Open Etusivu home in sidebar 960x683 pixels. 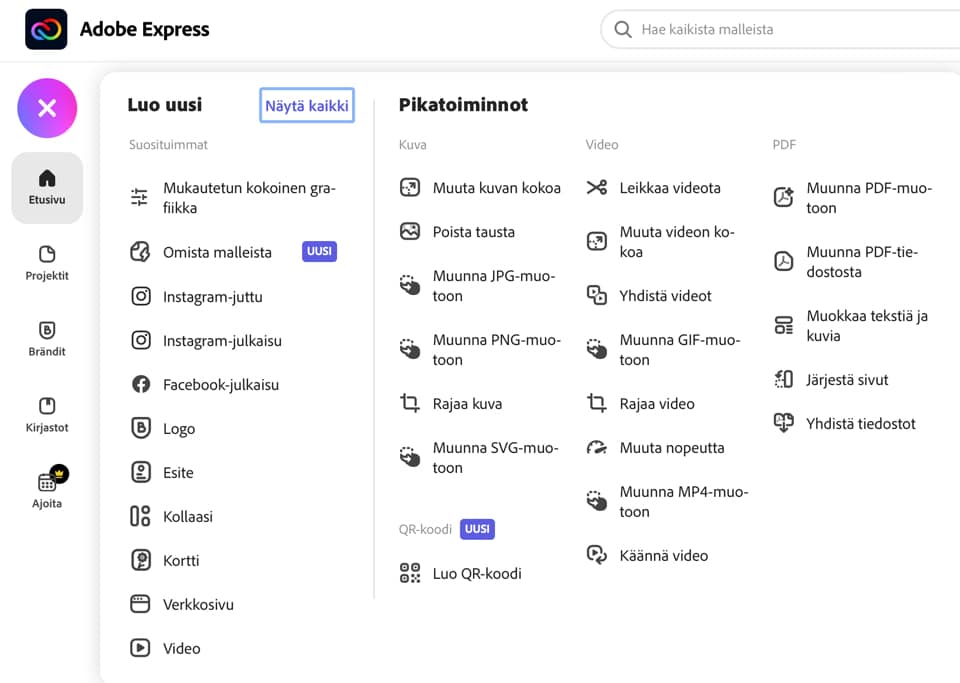coord(47,188)
